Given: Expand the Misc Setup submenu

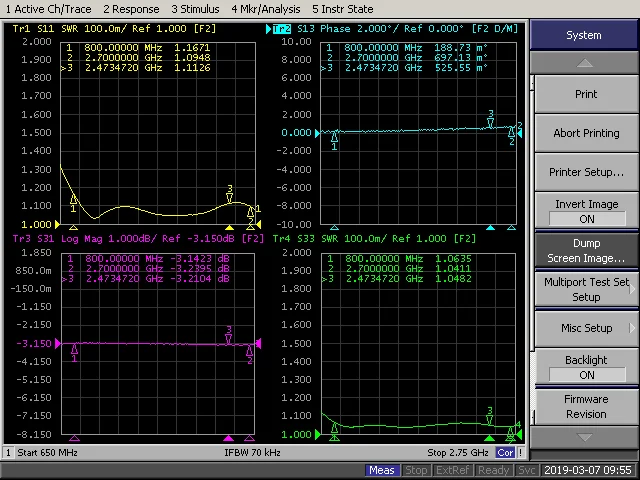Looking at the screenshot, I should point(587,328).
